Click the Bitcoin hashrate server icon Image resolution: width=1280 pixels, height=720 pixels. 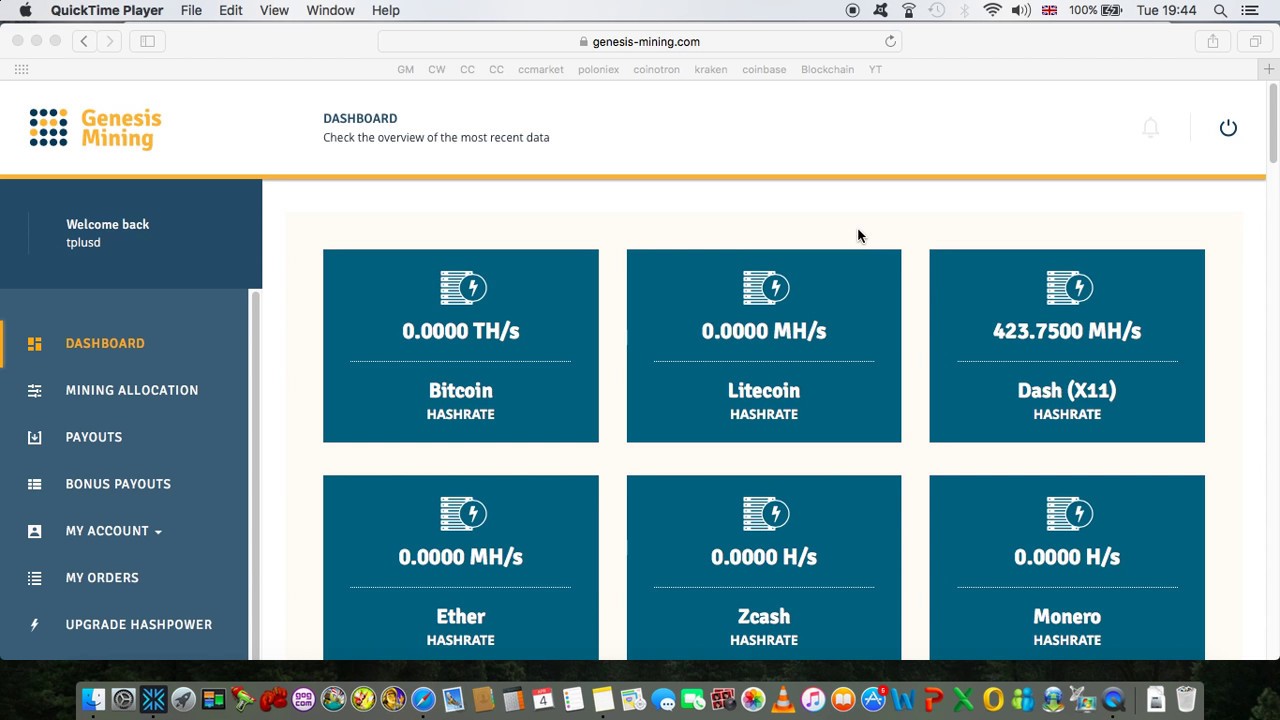click(463, 288)
